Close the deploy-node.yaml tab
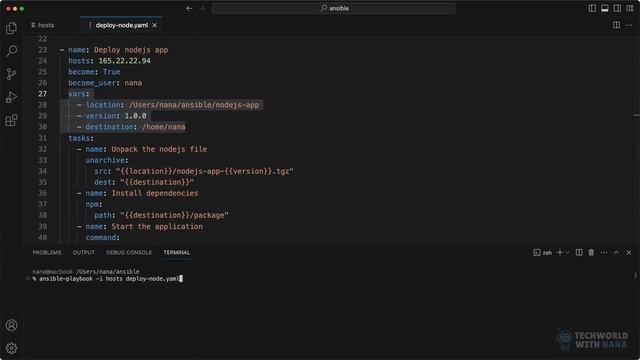The height and width of the screenshot is (360, 640). pyautogui.click(x=155, y=25)
